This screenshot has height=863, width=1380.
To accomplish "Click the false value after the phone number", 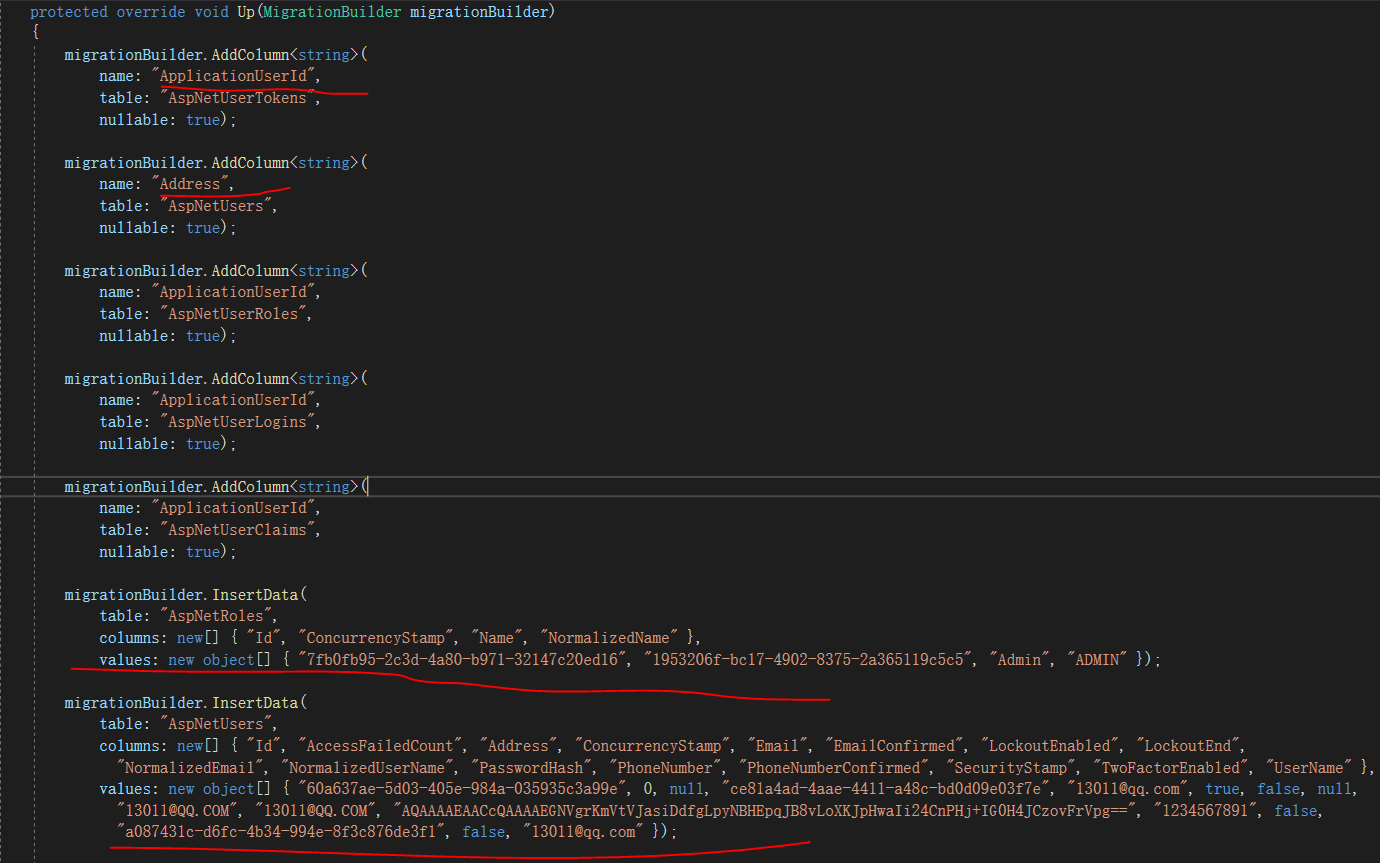I will point(1296,810).
